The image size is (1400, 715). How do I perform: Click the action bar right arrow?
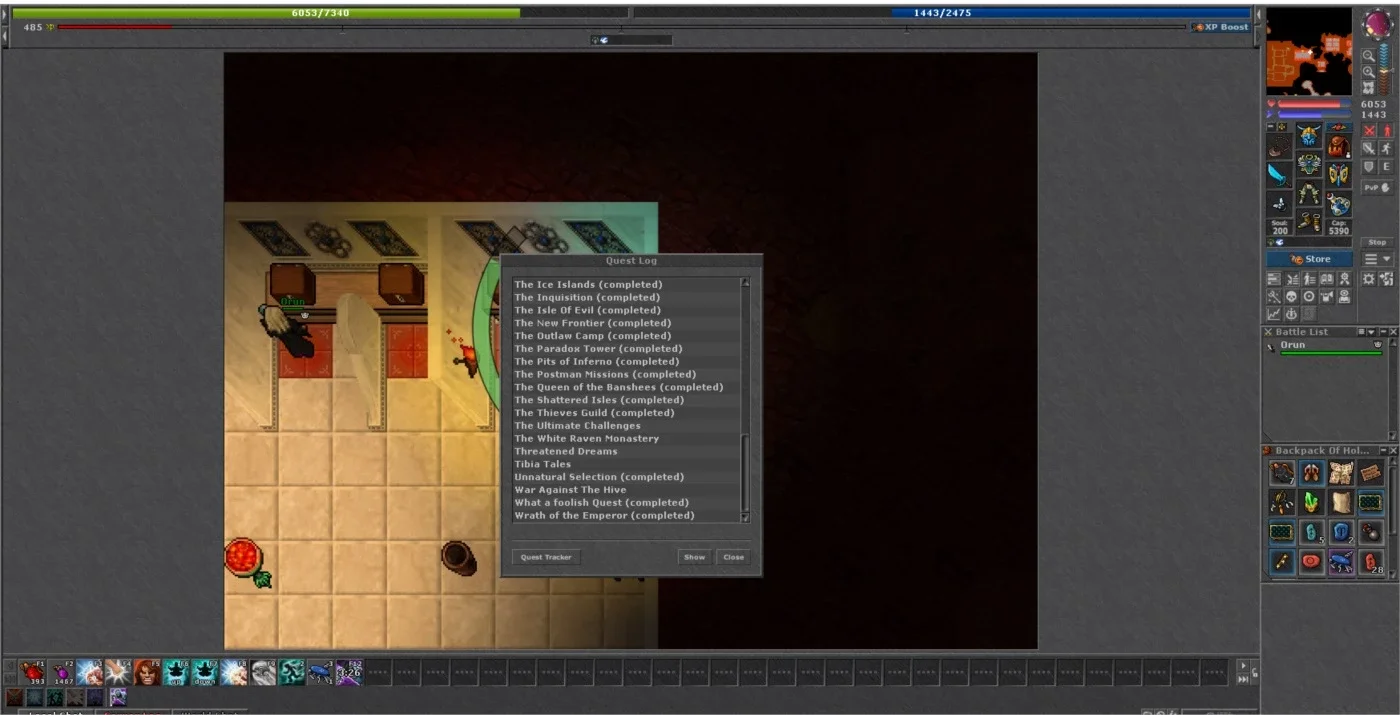click(x=1243, y=665)
